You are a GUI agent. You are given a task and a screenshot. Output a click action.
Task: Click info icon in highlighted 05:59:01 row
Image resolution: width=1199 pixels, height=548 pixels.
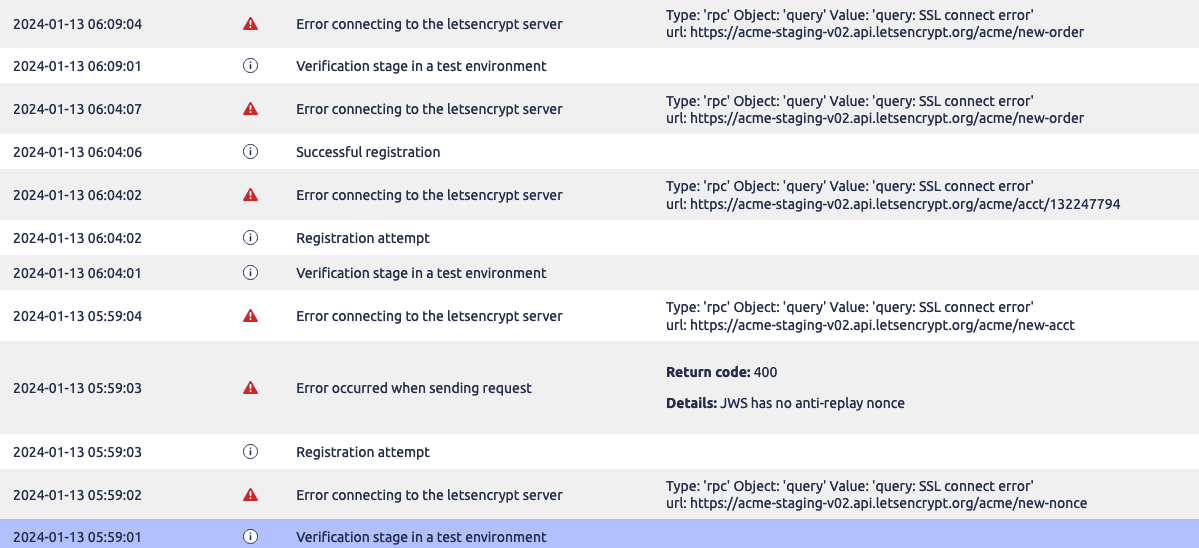[x=250, y=537]
